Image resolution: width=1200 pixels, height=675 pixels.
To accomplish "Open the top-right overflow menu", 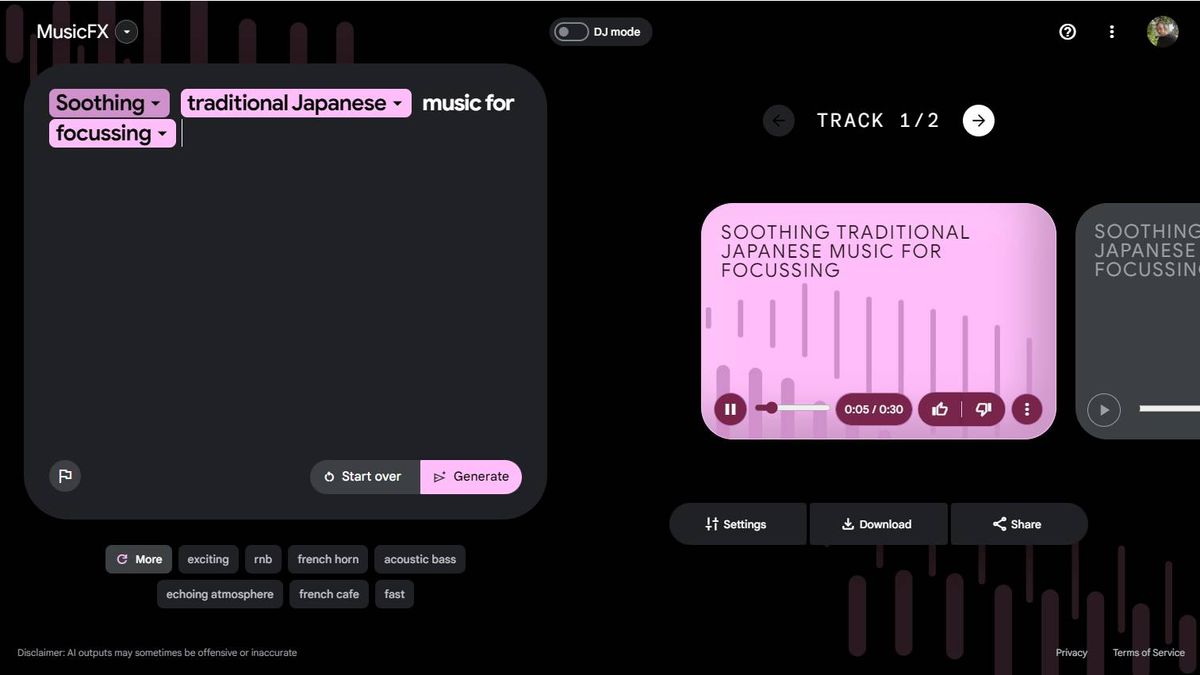I will pos(1112,31).
